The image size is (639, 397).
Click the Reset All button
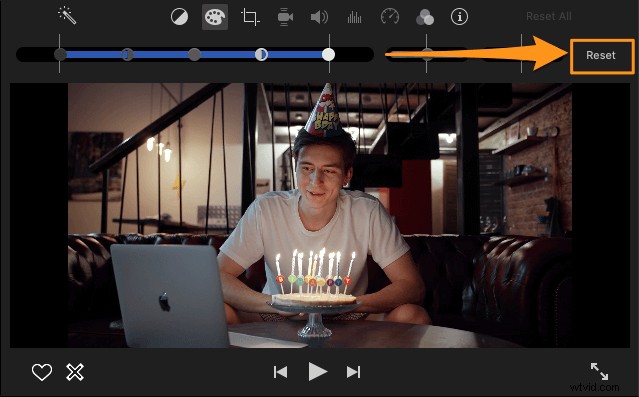coord(549,16)
